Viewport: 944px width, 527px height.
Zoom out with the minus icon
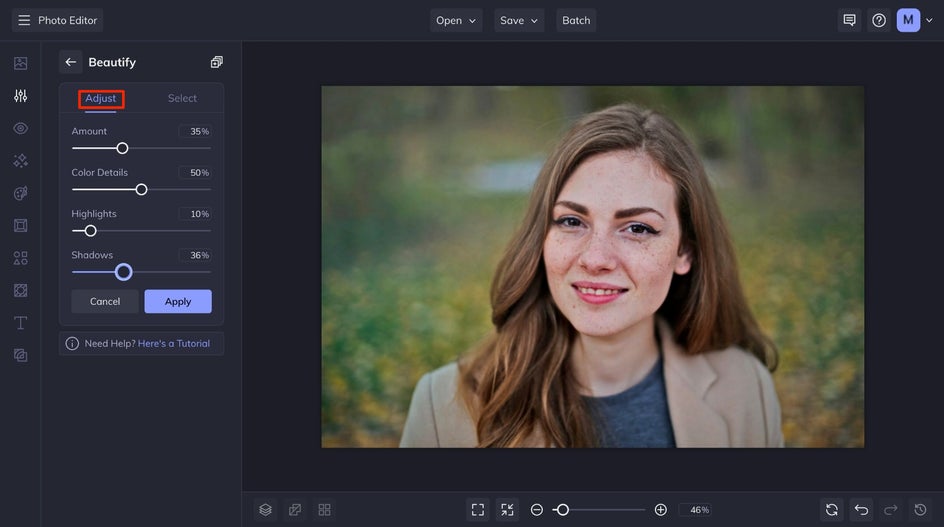(x=536, y=510)
